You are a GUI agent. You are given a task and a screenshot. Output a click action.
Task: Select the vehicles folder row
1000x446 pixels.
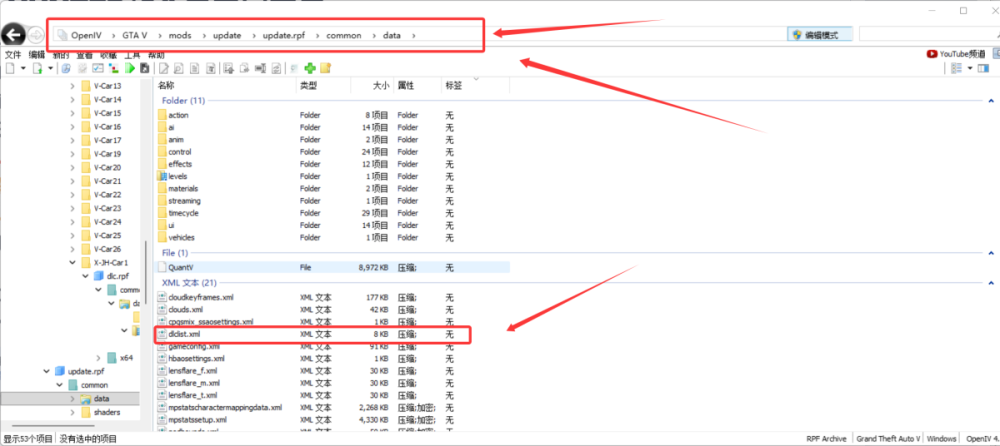332,237
